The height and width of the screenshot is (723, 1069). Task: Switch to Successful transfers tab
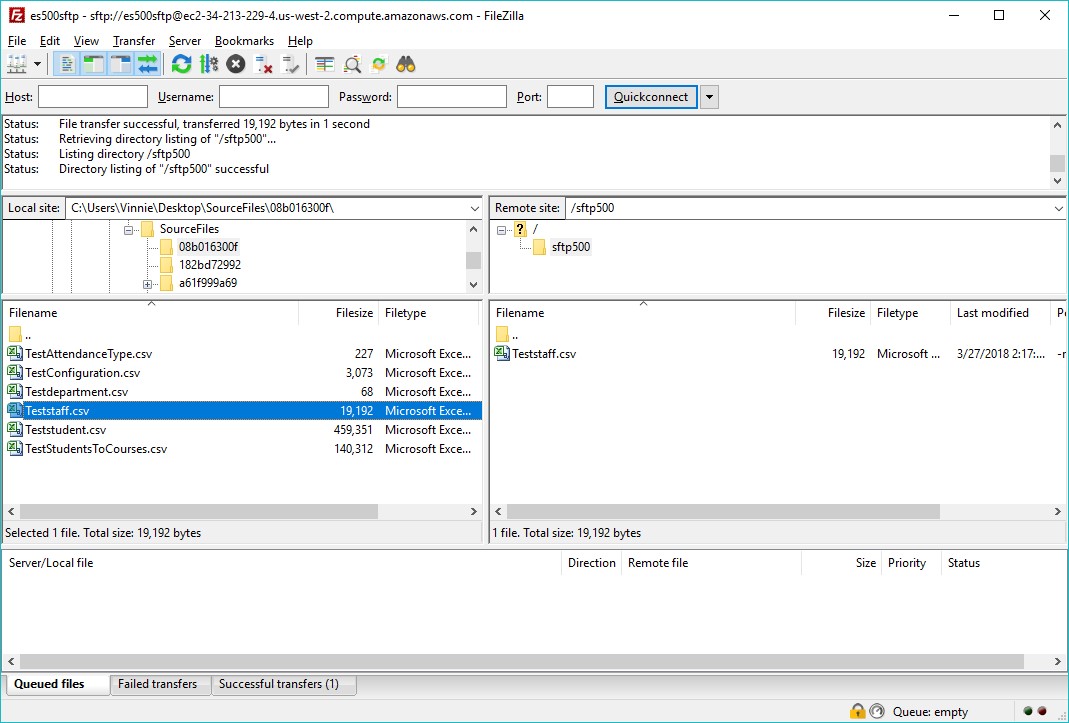click(x=283, y=684)
